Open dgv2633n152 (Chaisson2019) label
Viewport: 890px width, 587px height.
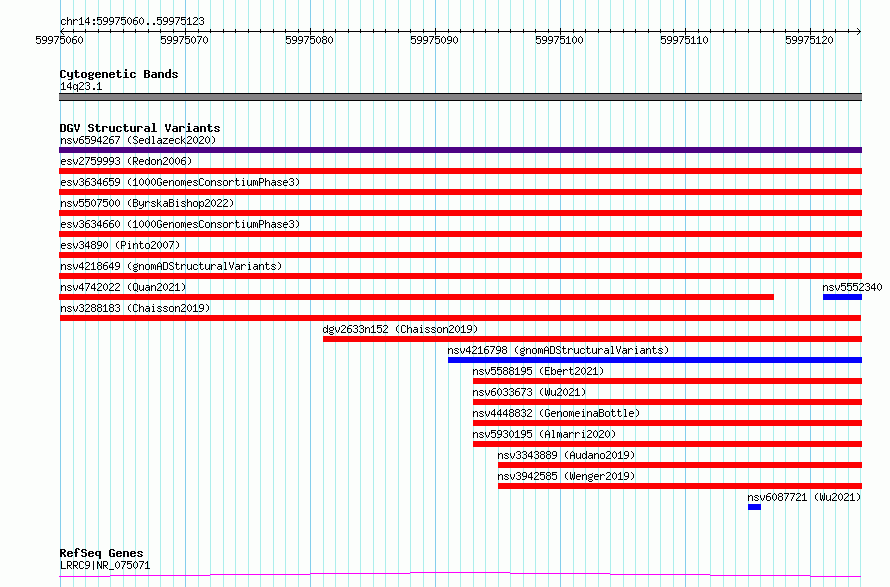click(x=400, y=329)
